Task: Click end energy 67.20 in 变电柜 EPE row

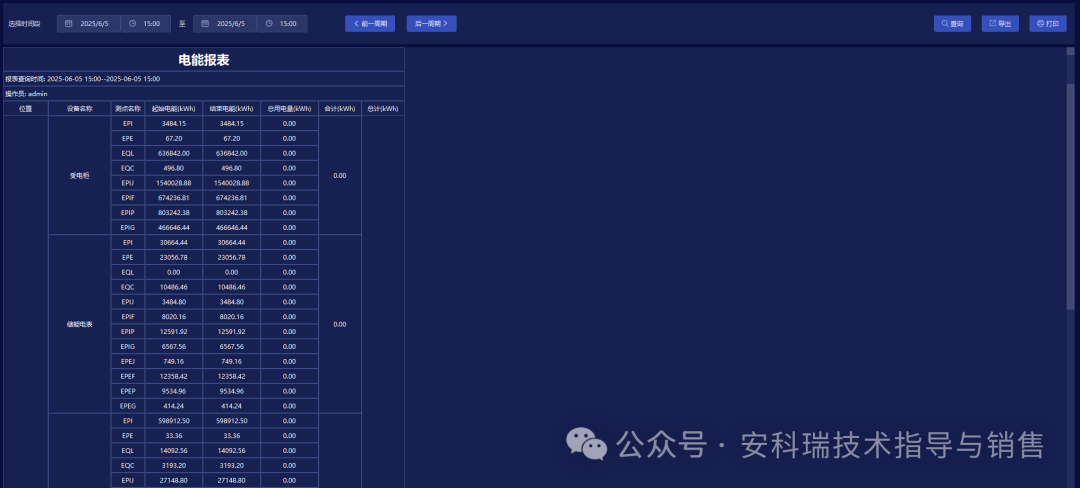Action: pyautogui.click(x=231, y=138)
